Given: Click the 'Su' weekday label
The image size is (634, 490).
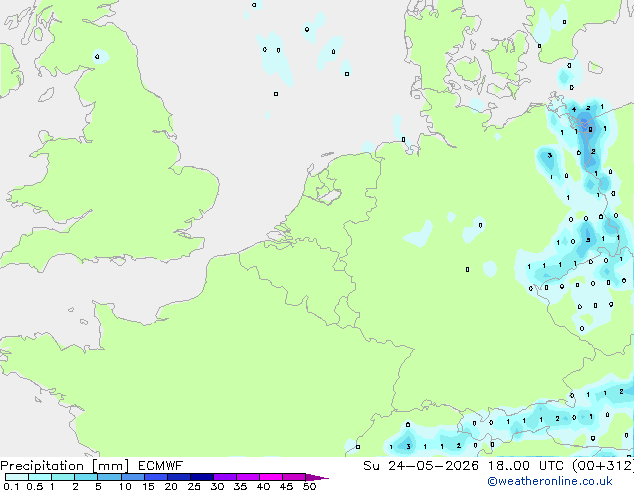Looking at the screenshot, I should 371,466.
